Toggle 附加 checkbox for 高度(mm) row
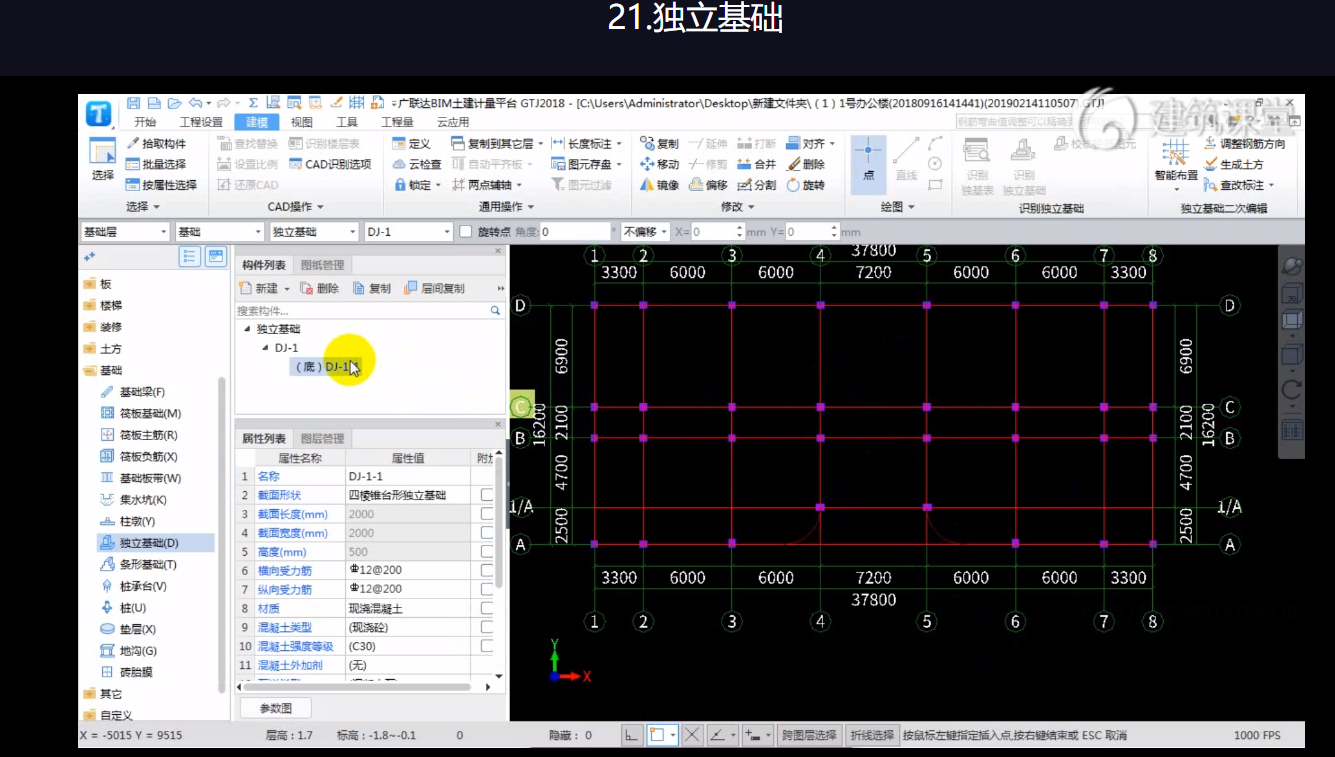The width and height of the screenshot is (1335, 757). pyautogui.click(x=486, y=552)
